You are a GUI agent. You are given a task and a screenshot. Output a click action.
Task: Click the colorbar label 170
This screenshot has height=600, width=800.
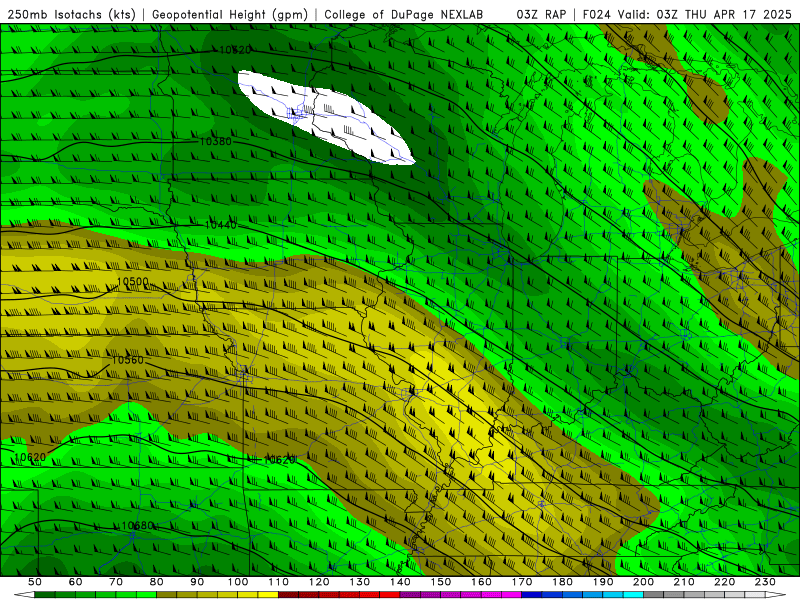pos(522,582)
